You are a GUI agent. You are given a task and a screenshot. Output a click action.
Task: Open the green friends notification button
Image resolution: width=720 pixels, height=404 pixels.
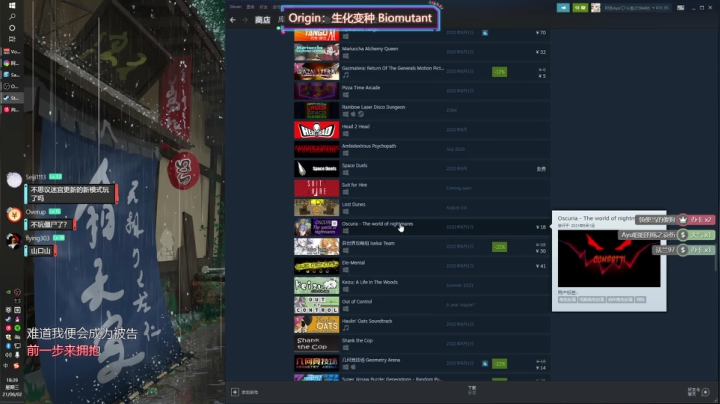[580, 8]
